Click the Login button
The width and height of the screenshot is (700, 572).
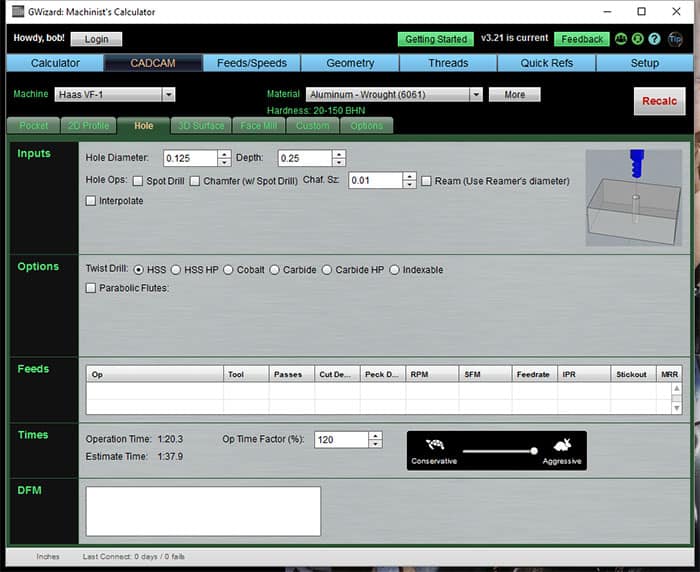[96, 39]
